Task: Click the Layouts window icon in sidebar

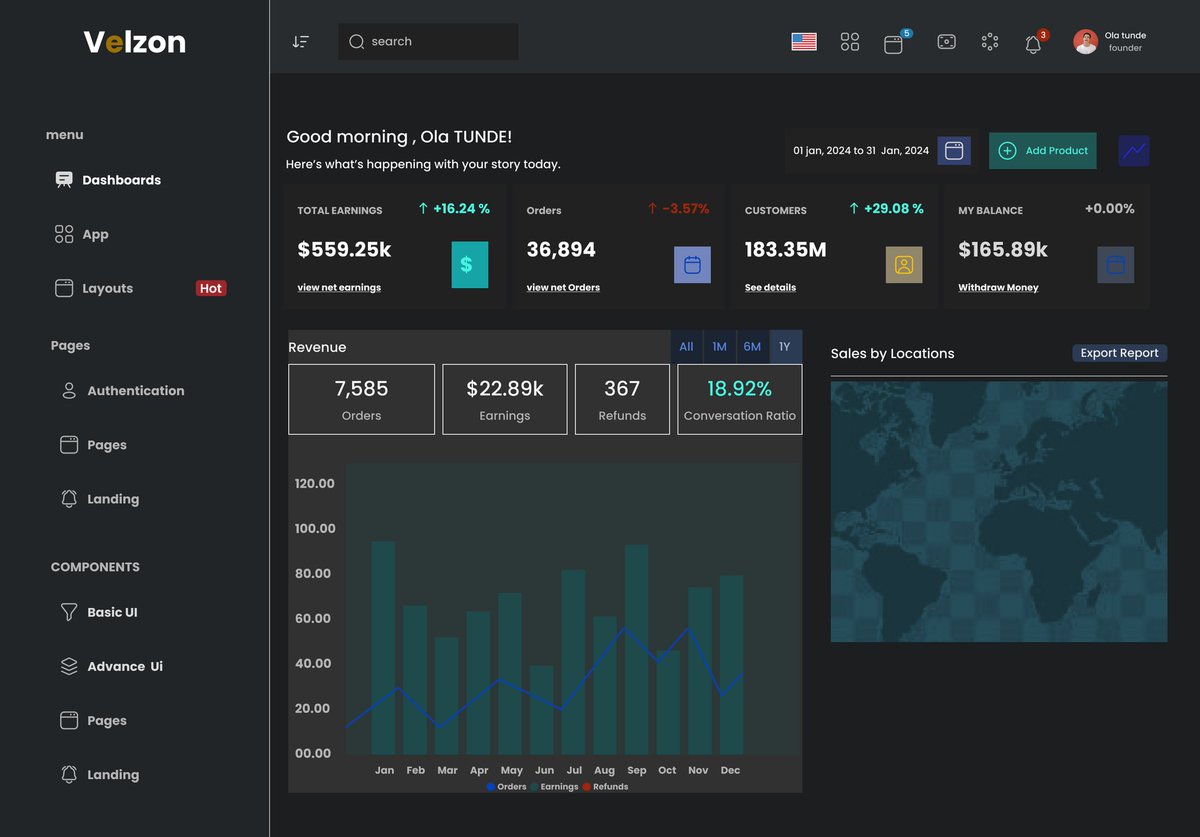Action: pyautogui.click(x=64, y=288)
